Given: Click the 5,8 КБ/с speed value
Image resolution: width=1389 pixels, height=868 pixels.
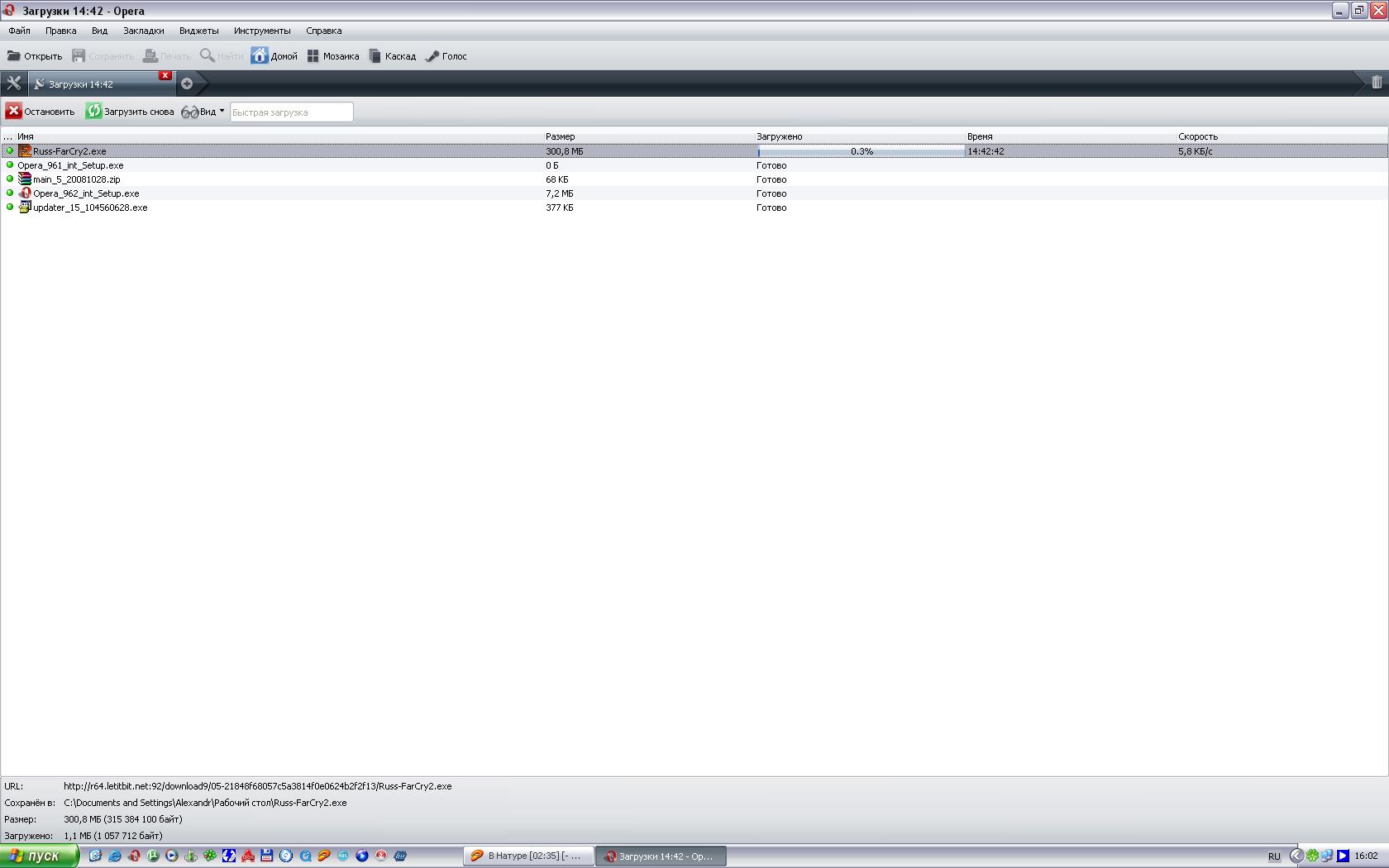Looking at the screenshot, I should (1196, 151).
